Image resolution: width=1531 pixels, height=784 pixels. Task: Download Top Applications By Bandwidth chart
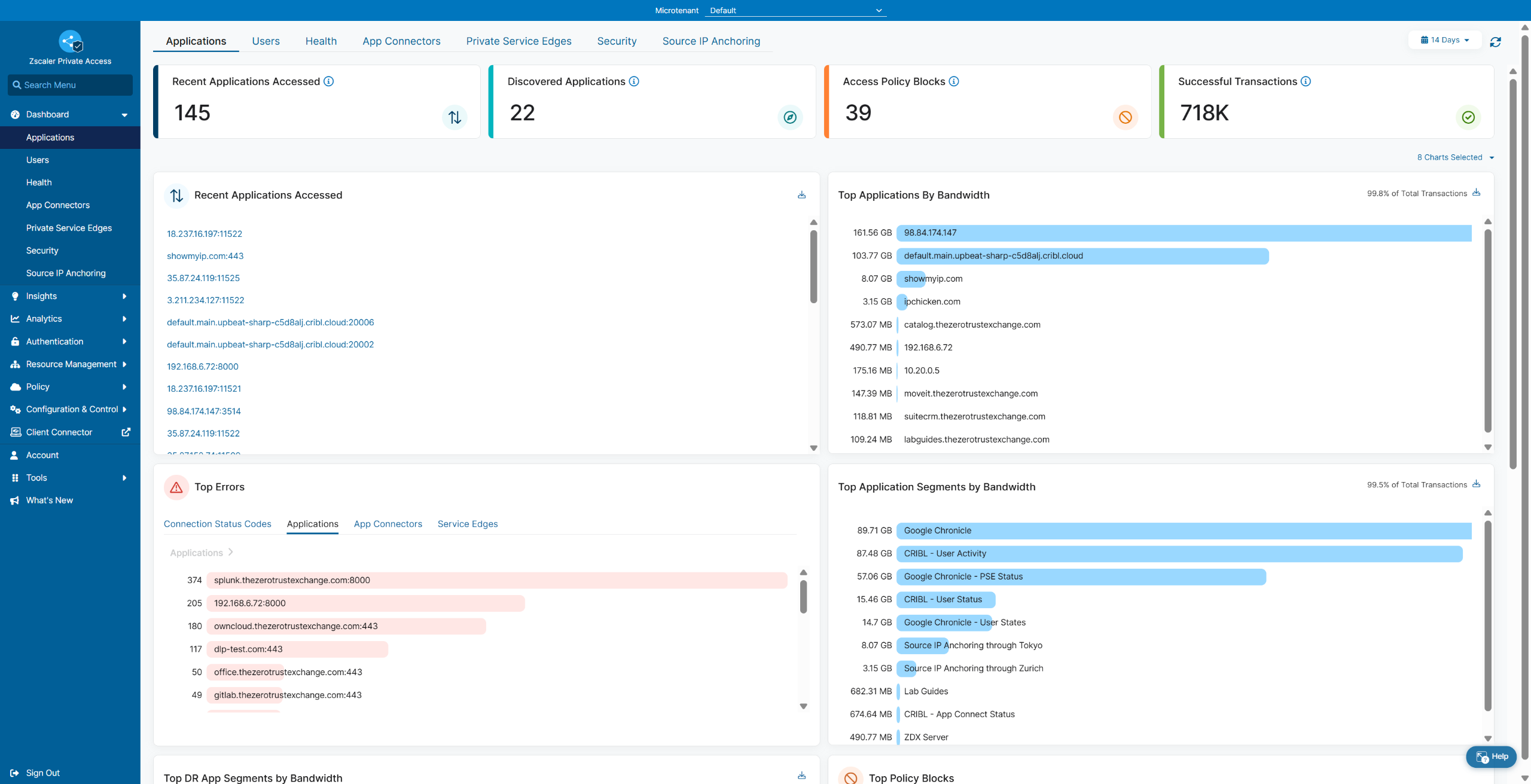click(x=1476, y=193)
